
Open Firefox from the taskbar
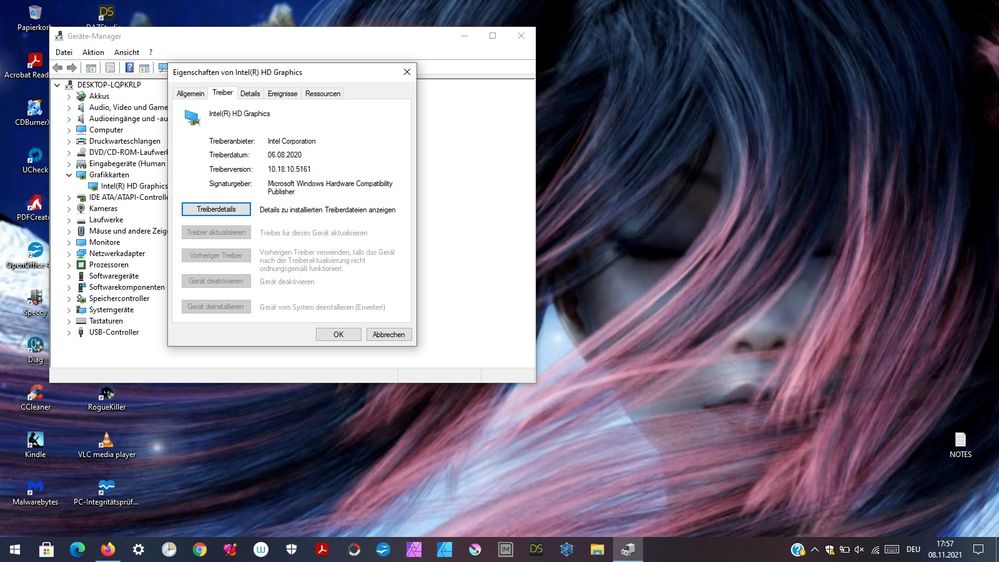[108, 549]
